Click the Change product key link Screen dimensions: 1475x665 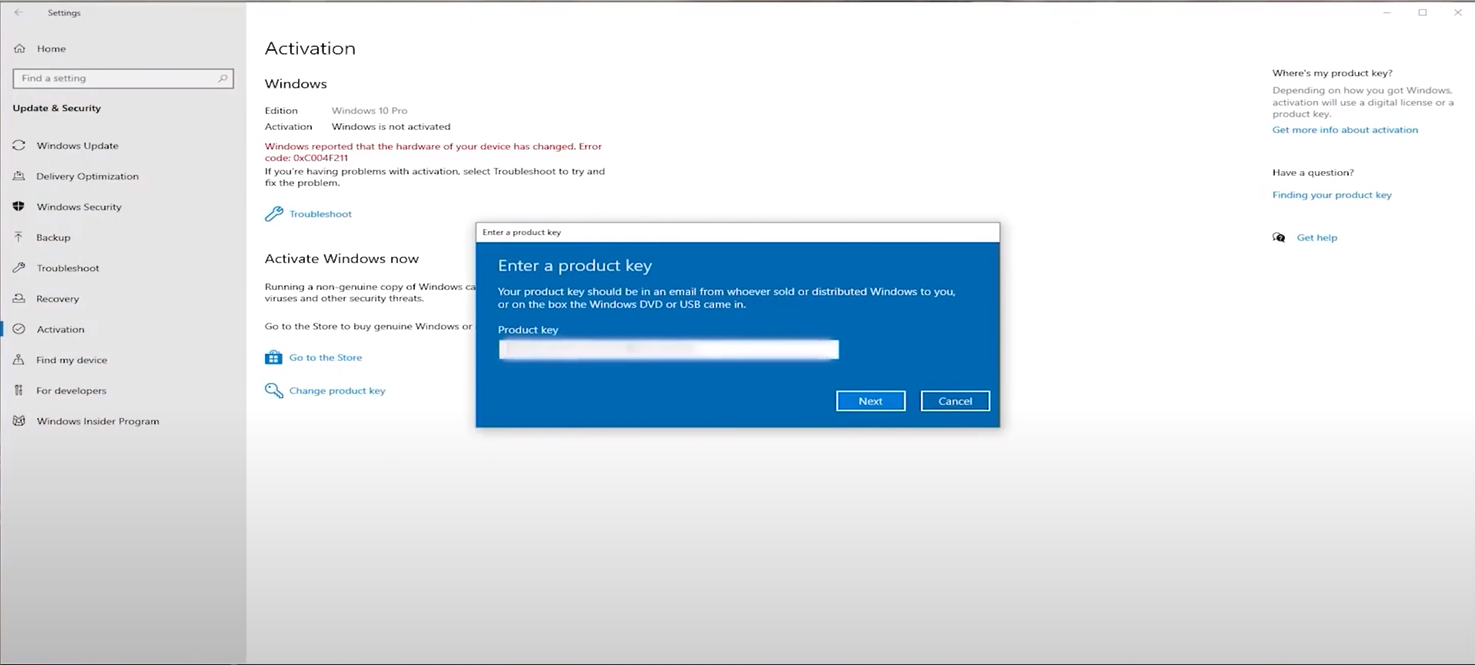pos(337,390)
